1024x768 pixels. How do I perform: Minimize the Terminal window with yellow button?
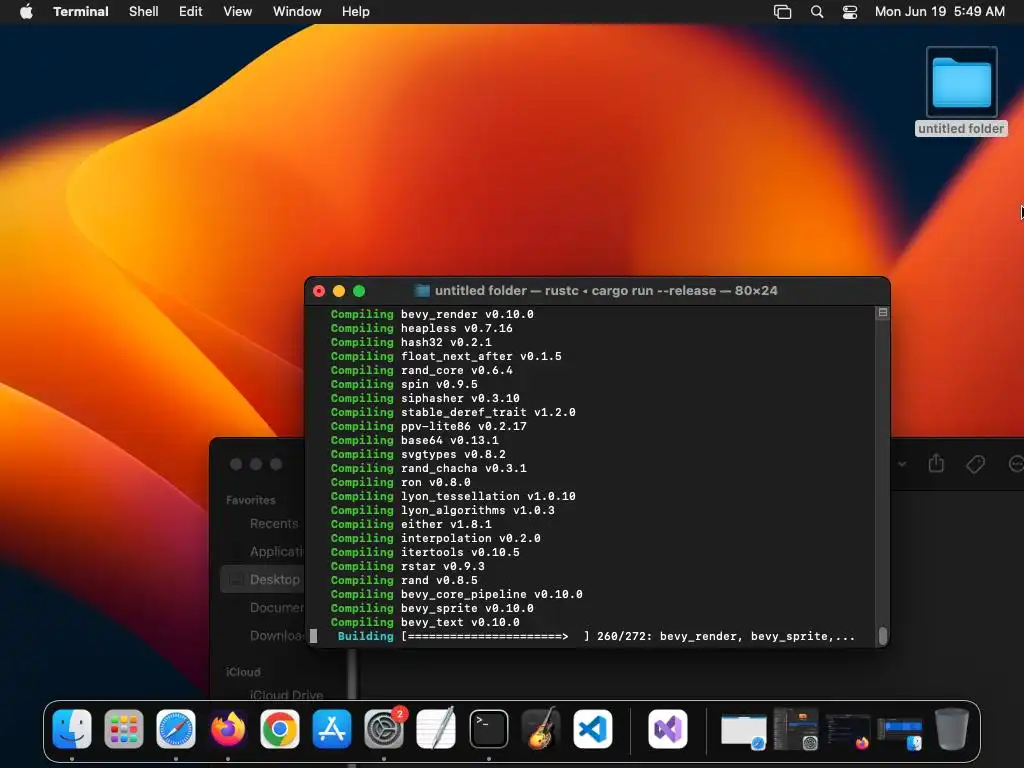click(x=339, y=291)
